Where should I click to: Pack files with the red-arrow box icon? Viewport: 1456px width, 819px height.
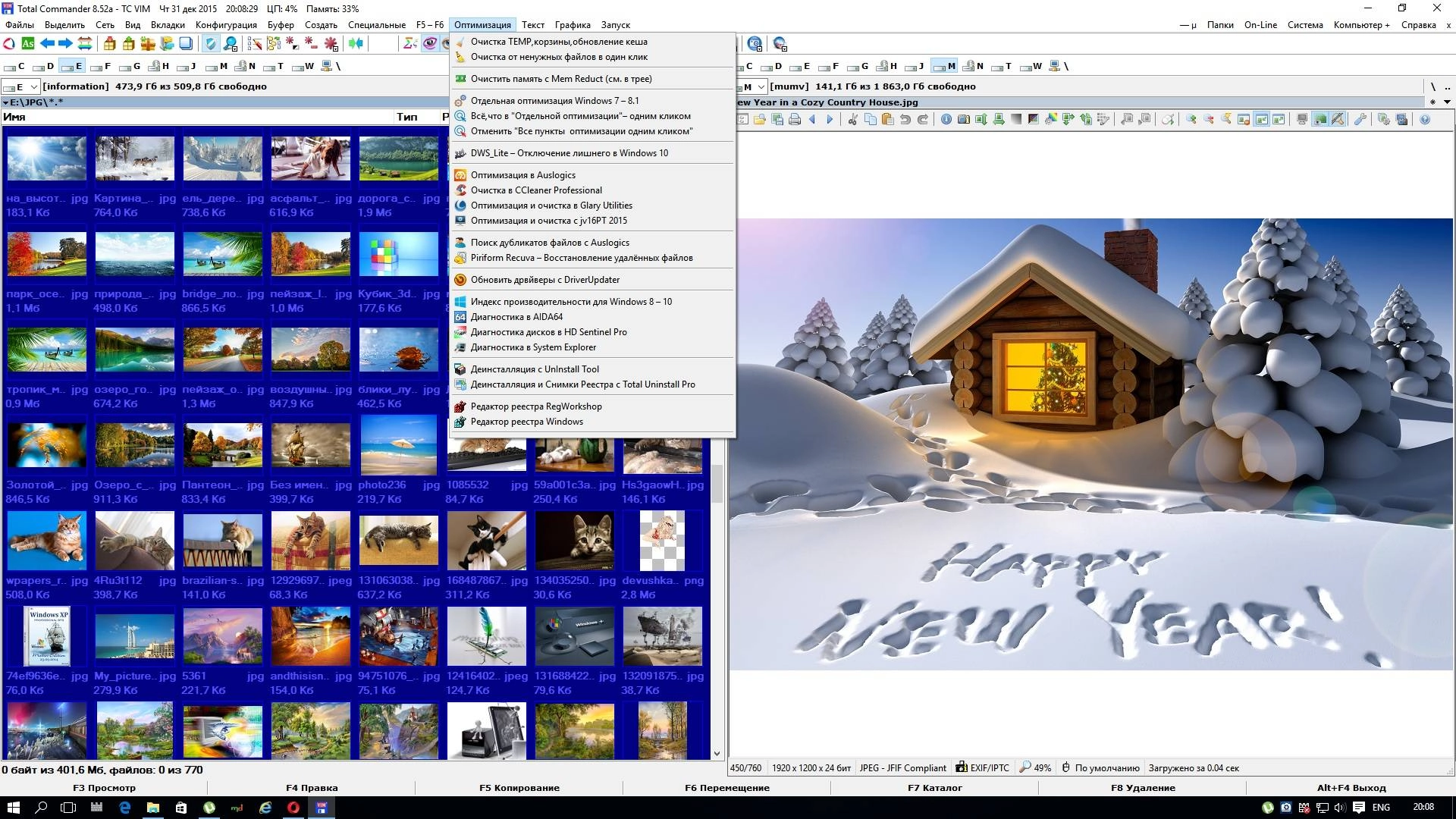click(109, 43)
